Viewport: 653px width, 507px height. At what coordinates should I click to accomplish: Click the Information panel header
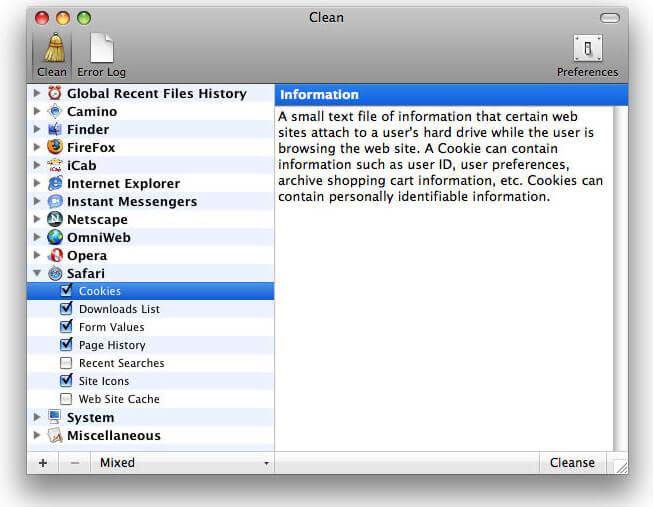pos(451,95)
